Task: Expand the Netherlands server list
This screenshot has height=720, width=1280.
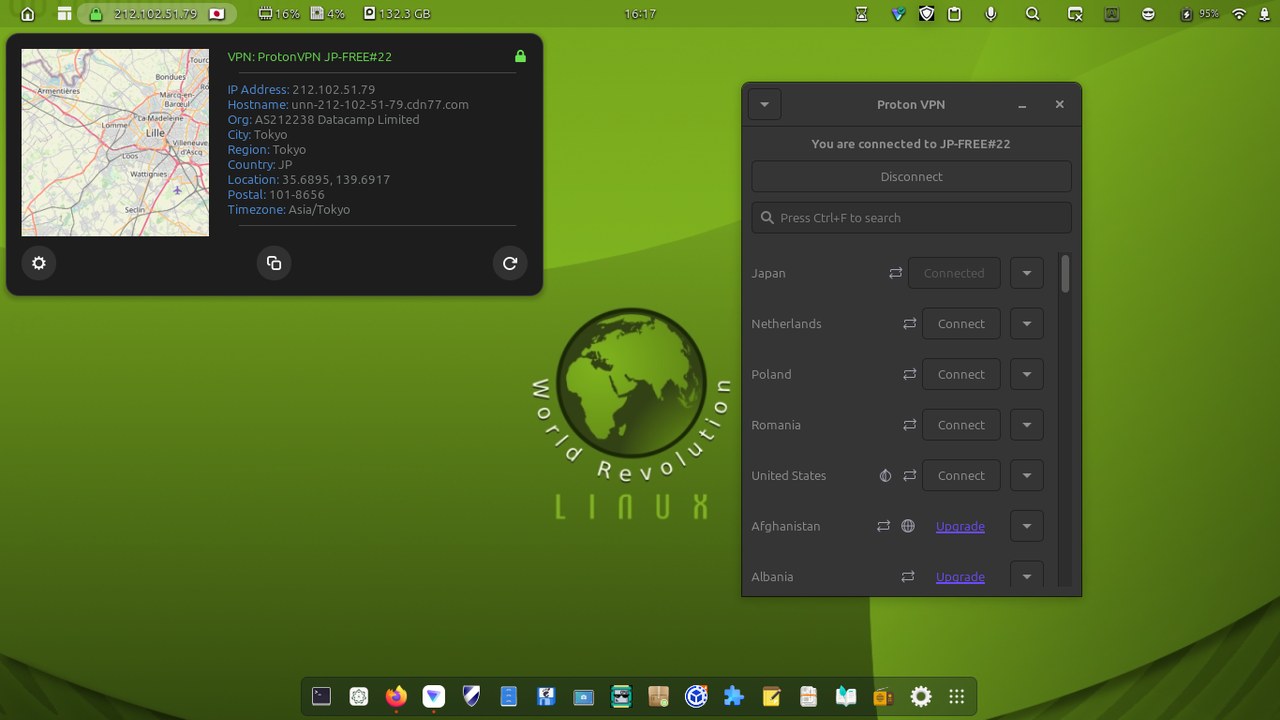Action: point(1027,324)
